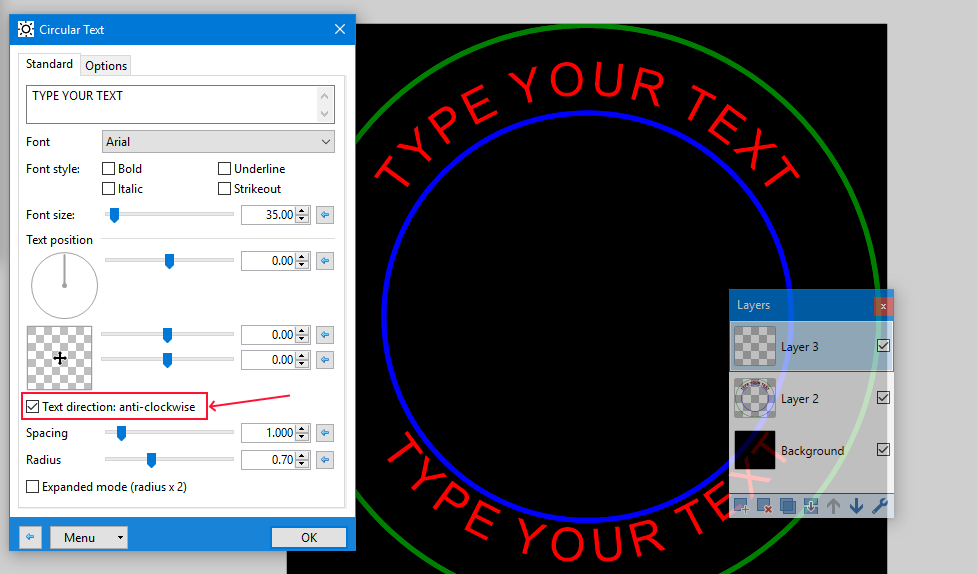Add a new layer in Layers panel
Screen dimensions: 977x574
coord(741,506)
